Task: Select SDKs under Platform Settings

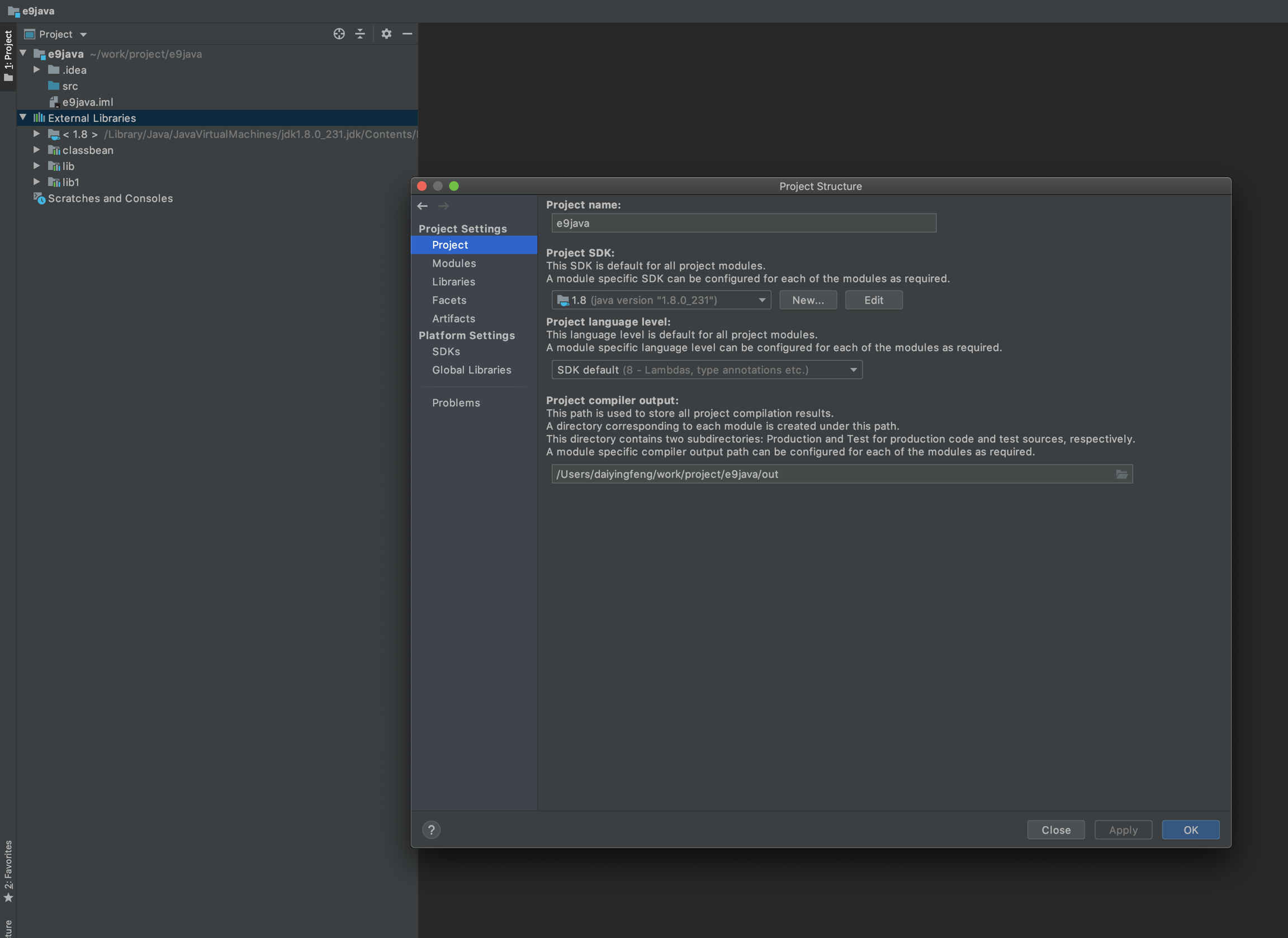Action: pos(446,352)
